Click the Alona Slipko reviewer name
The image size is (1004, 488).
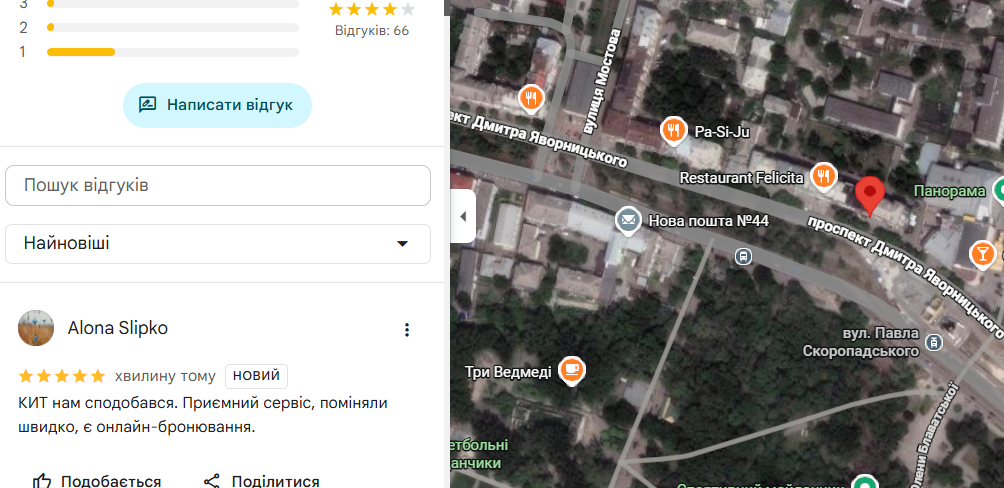tap(118, 329)
